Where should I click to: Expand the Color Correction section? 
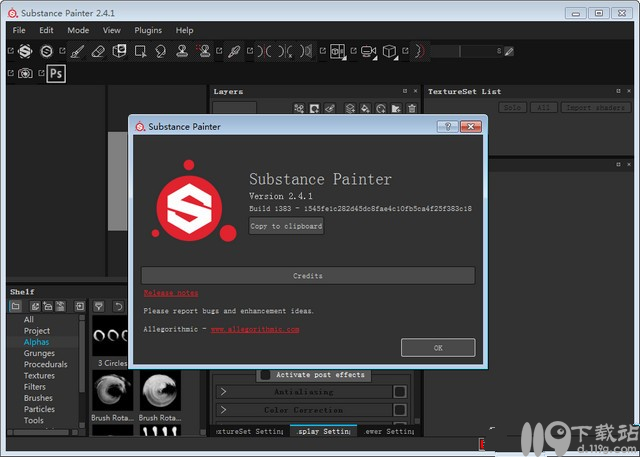pyautogui.click(x=223, y=410)
